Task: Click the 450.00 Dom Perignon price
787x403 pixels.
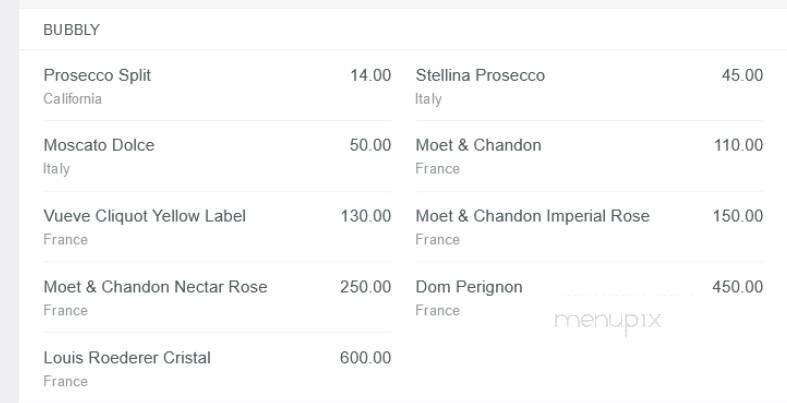Action: pyautogui.click(x=738, y=288)
